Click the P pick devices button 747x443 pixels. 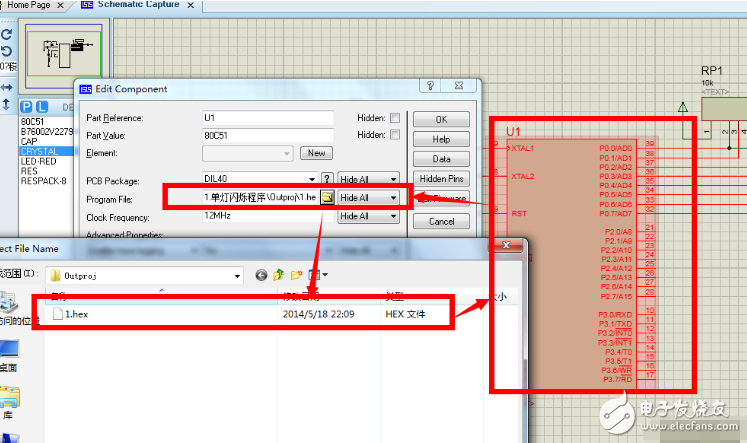coord(26,106)
